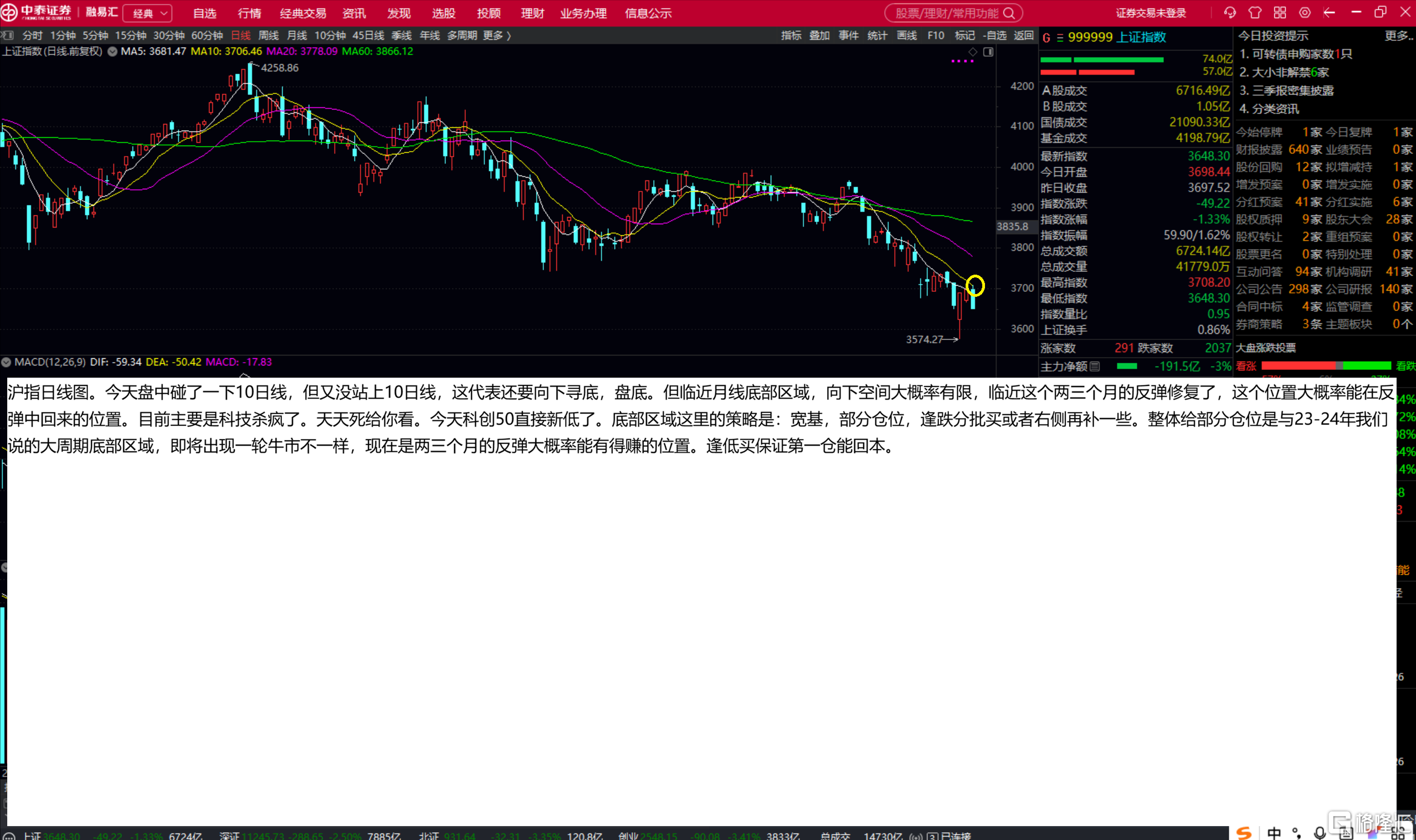Screen dimensions: 1416x840
Task: Open the settings hexagon icon
Action: [1305, 12]
